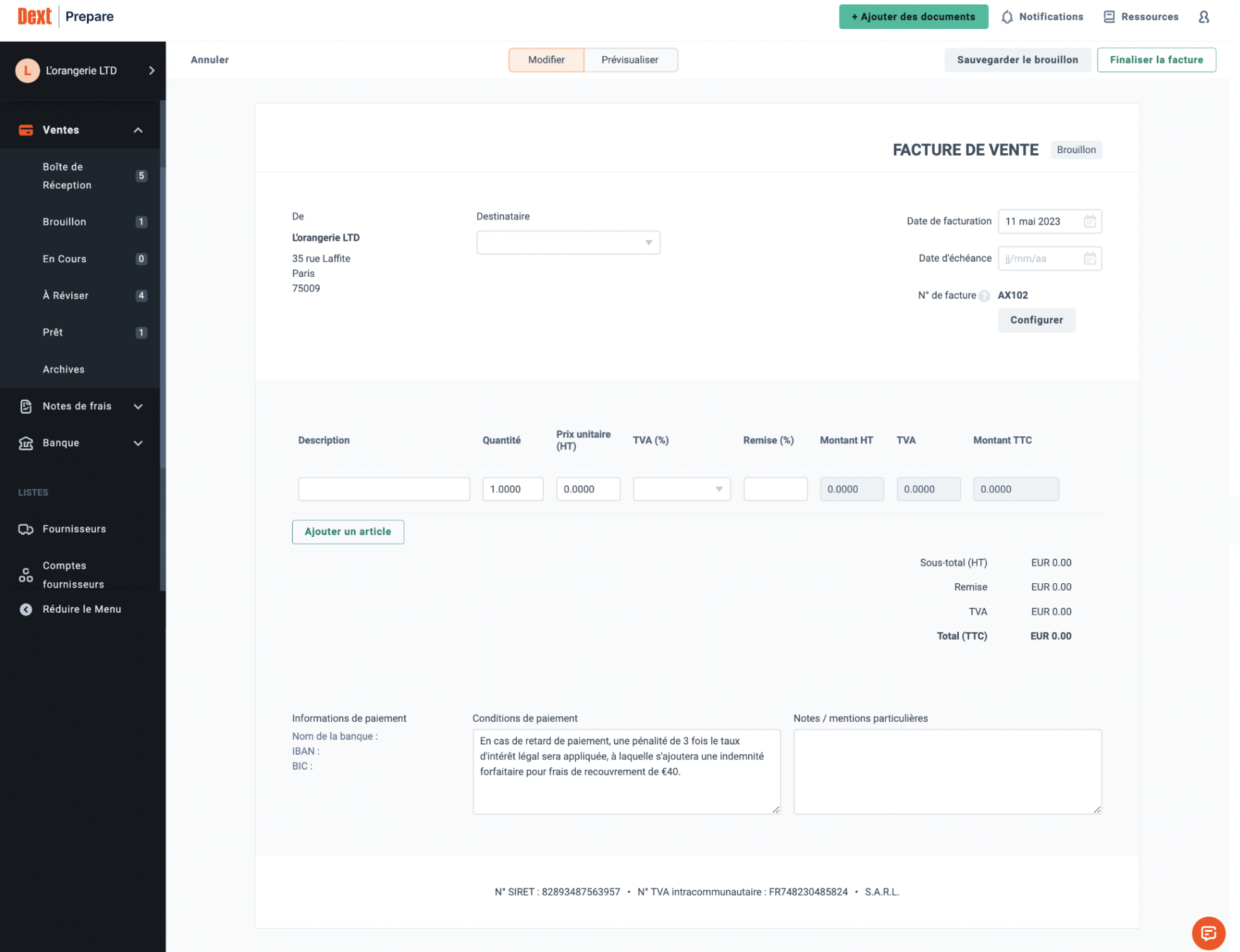1240x952 pixels.
Task: Click the Banque building icon
Action: pos(26,443)
